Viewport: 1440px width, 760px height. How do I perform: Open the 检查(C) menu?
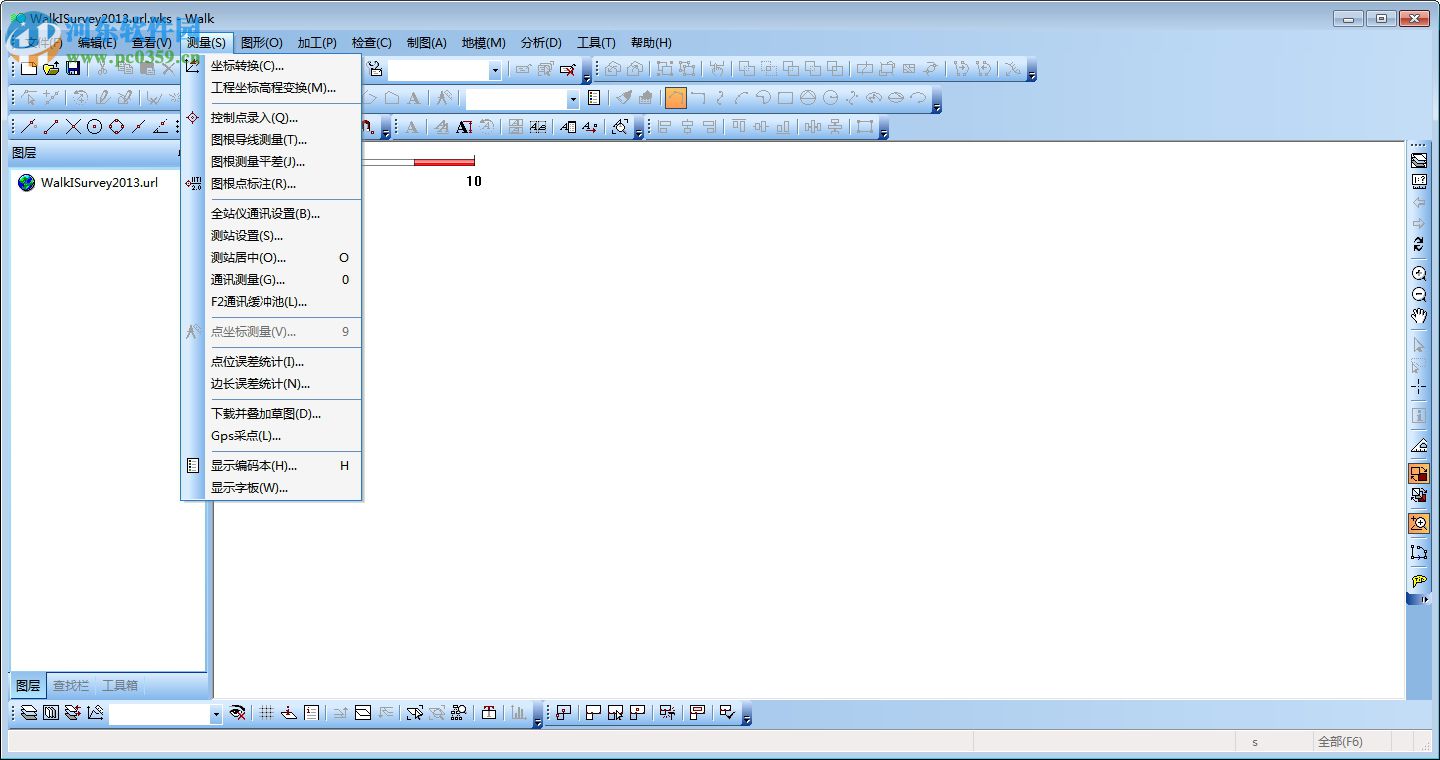click(x=371, y=43)
